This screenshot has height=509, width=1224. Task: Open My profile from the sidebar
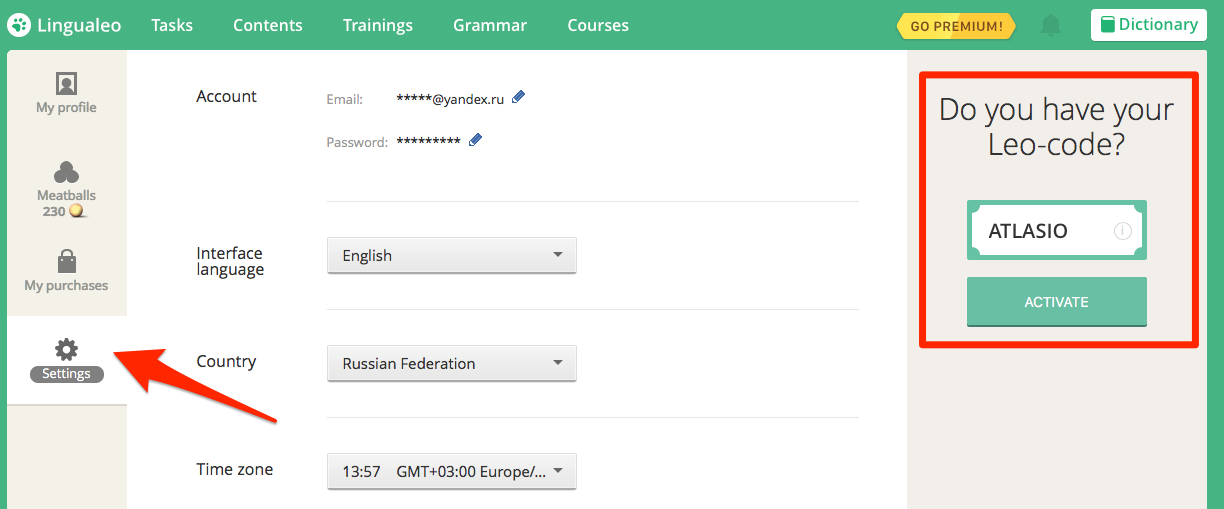click(66, 93)
